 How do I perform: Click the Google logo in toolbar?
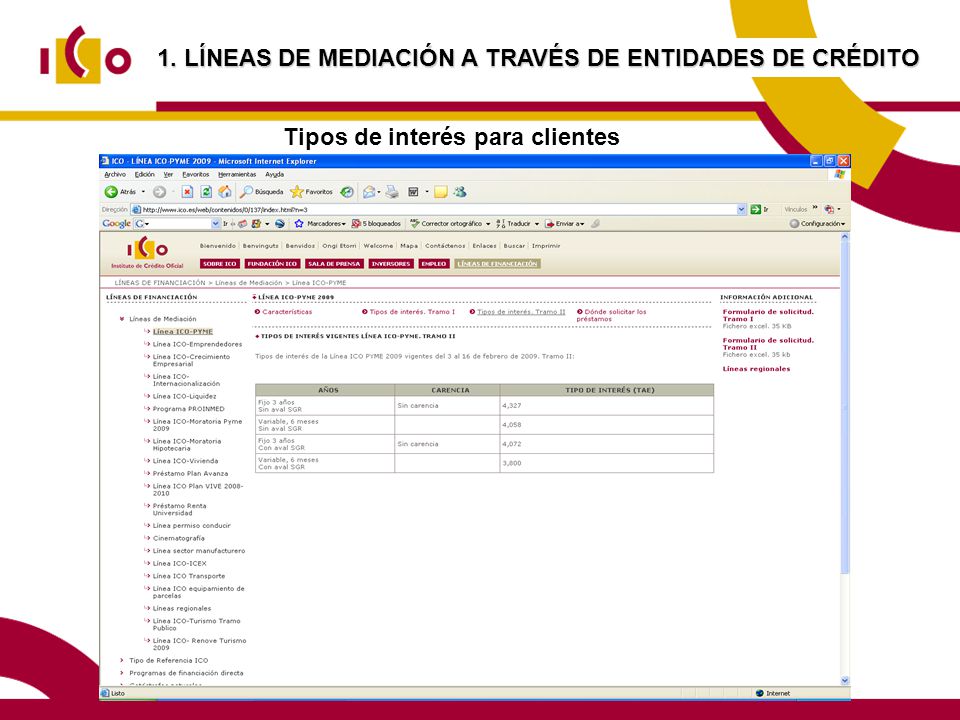[x=116, y=223]
